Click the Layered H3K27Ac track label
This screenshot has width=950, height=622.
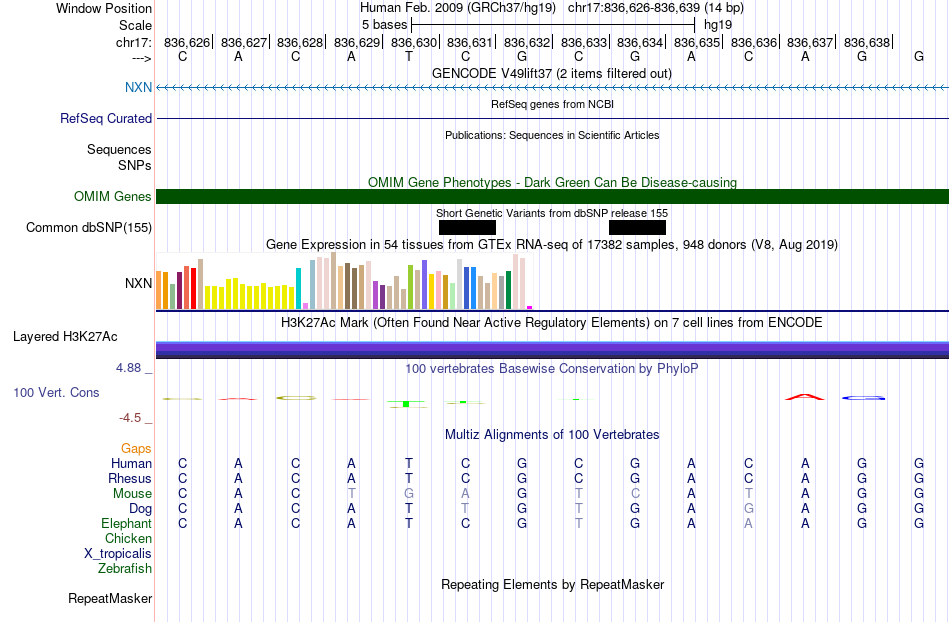pos(65,337)
